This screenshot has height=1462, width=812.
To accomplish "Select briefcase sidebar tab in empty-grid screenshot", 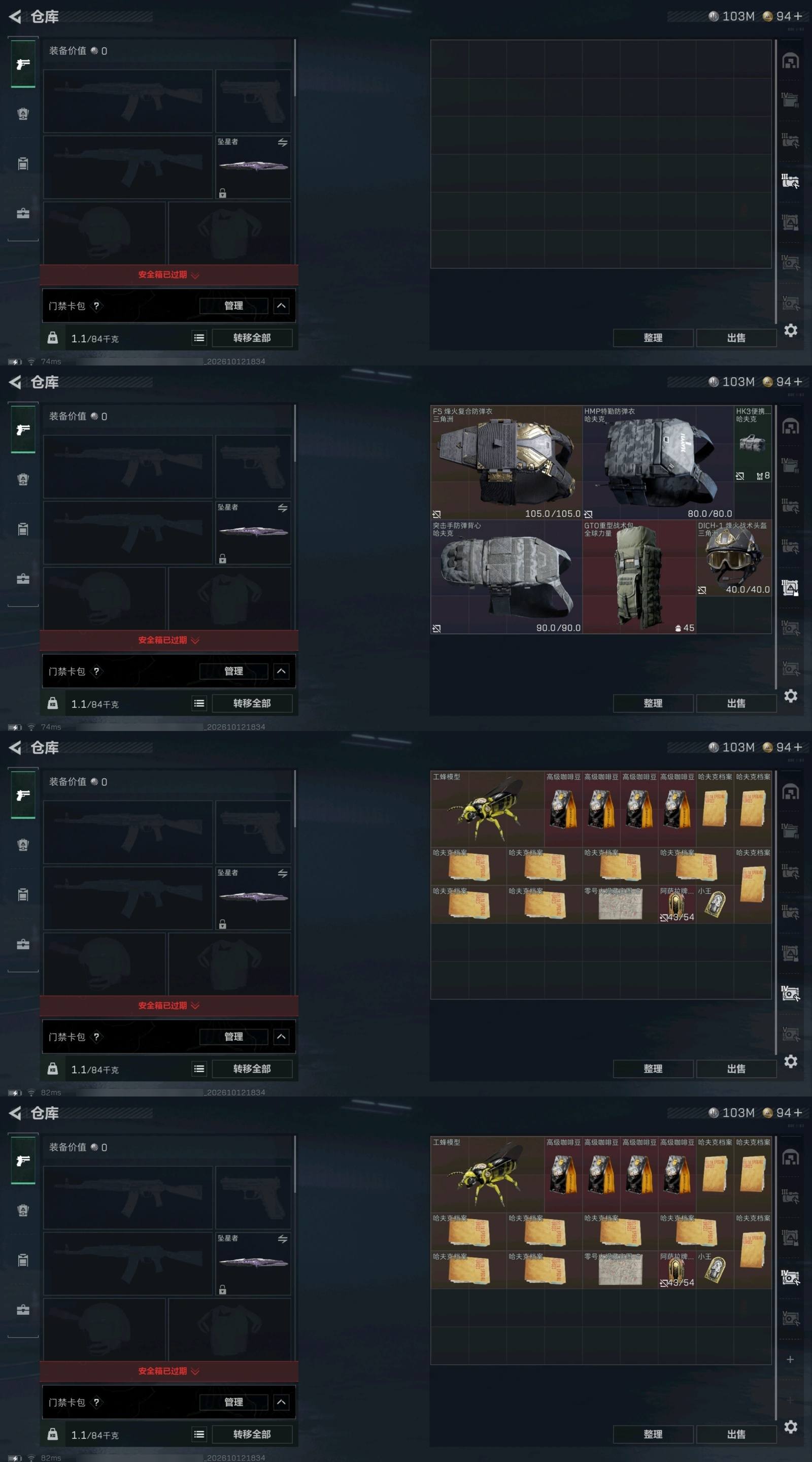I will [x=23, y=213].
